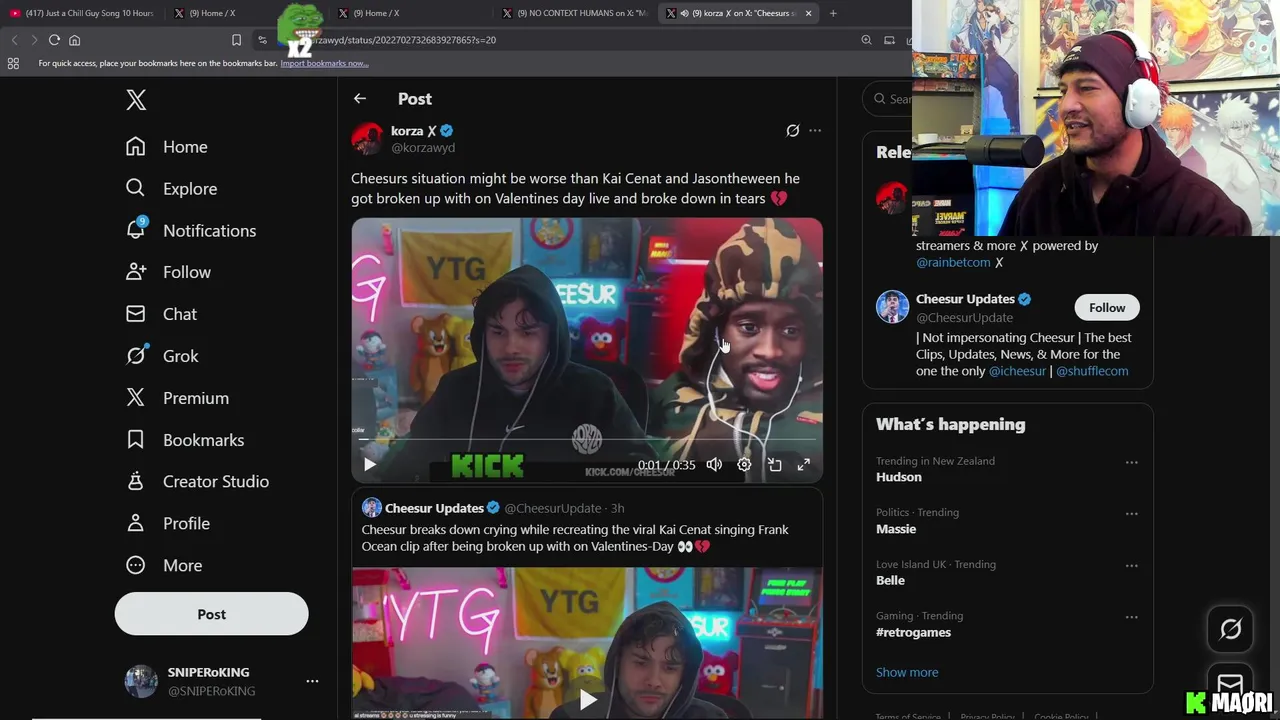Play the quoted Cheesur Updates video
This screenshot has height=720, width=1280.
coord(587,699)
